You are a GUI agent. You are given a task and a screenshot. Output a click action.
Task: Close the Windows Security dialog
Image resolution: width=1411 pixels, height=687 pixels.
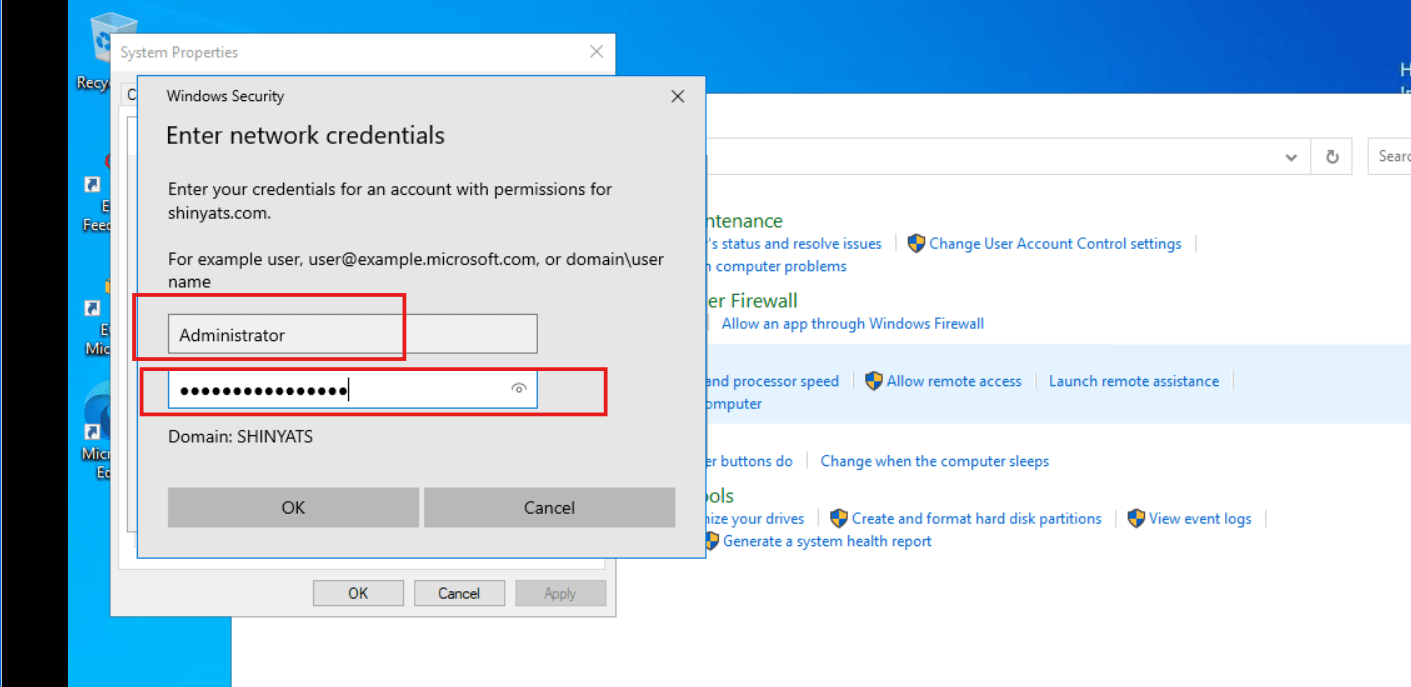tap(678, 96)
